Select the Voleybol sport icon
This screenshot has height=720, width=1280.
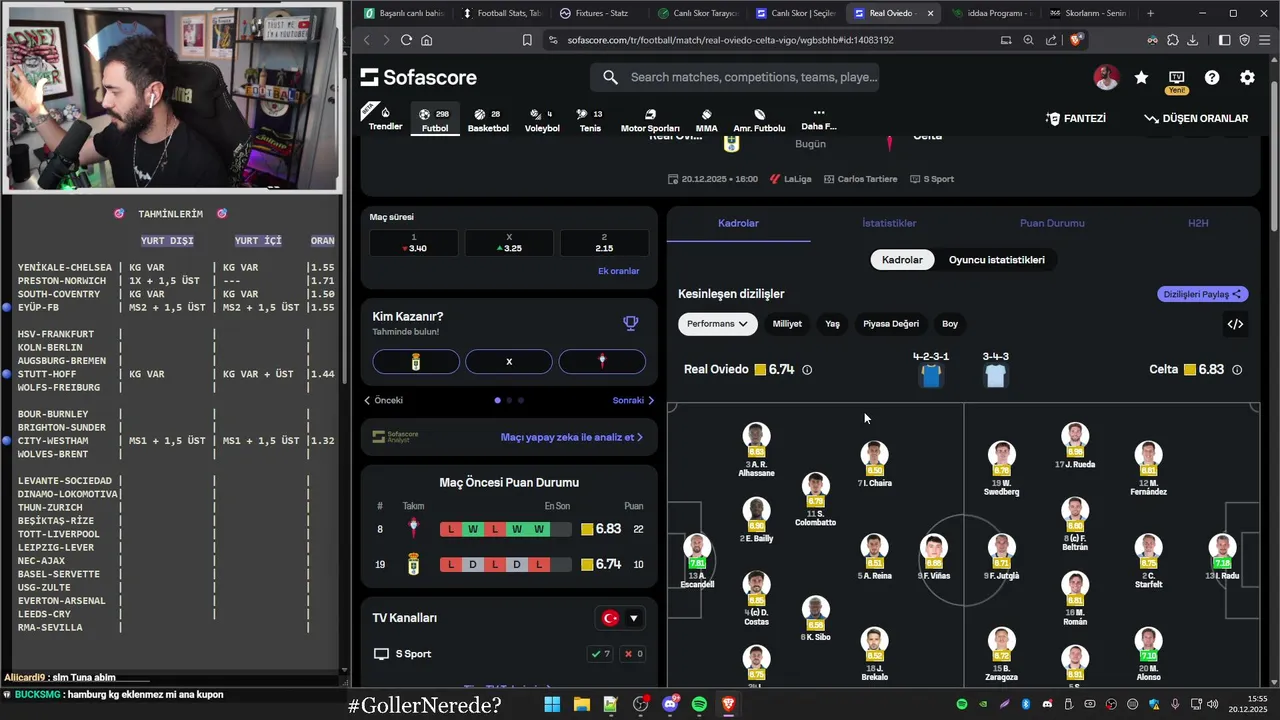[542, 119]
